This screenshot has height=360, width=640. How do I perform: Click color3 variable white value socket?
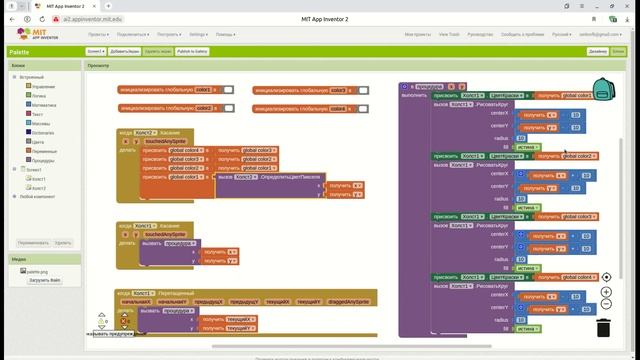tap(363, 90)
